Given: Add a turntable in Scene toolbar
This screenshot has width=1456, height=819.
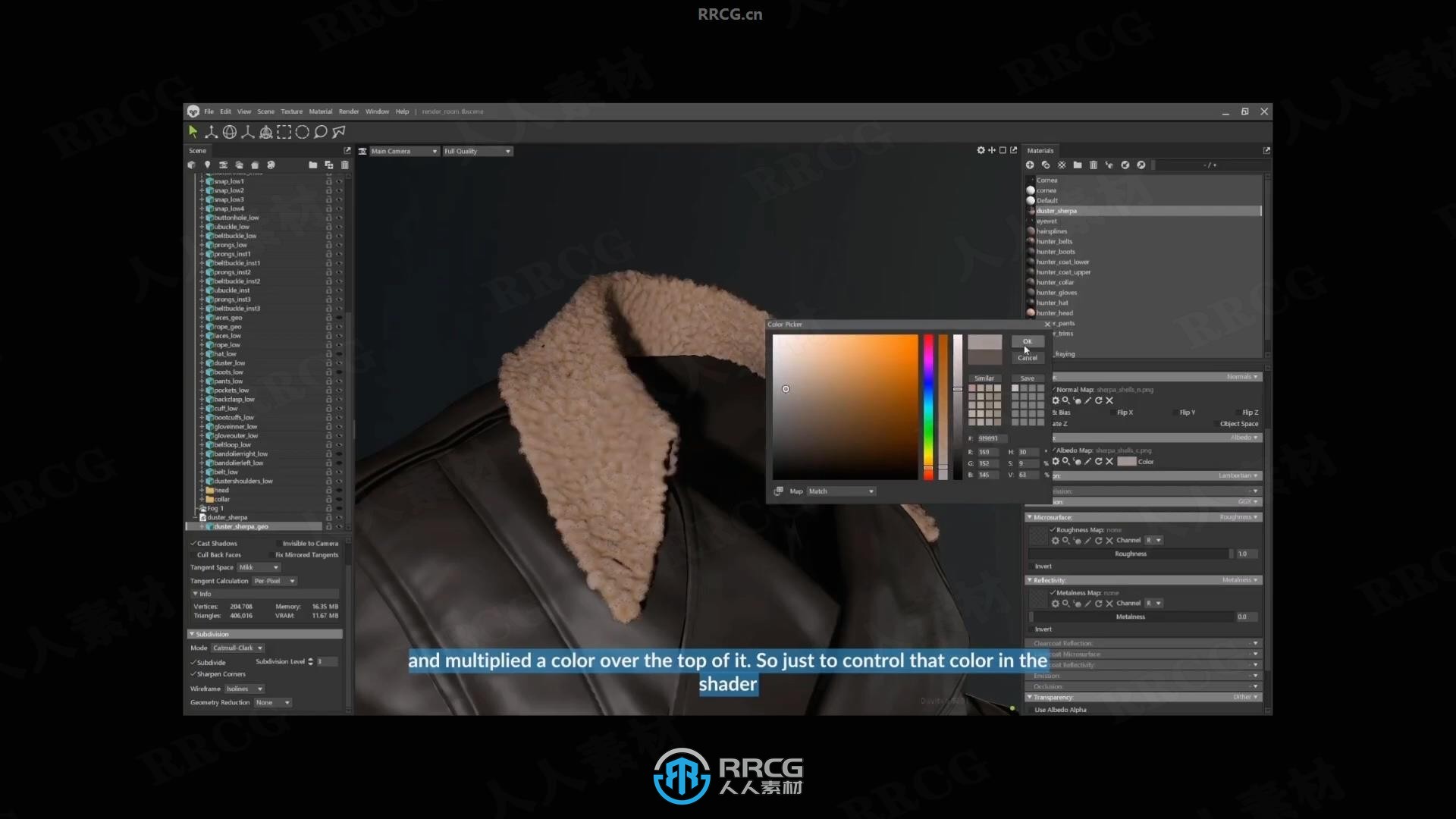Looking at the screenshot, I should coord(271,165).
